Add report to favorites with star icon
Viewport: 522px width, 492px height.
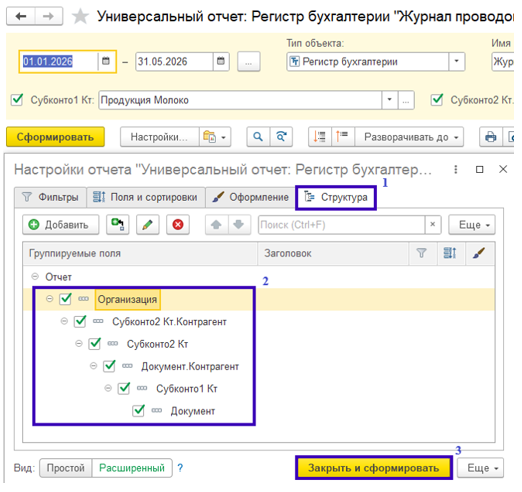point(80,16)
